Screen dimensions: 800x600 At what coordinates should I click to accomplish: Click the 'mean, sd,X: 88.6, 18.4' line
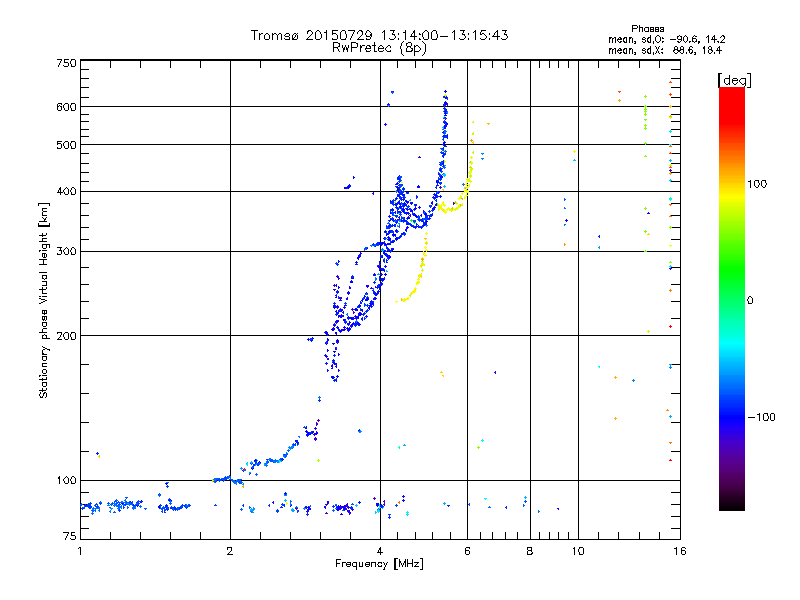665,50
